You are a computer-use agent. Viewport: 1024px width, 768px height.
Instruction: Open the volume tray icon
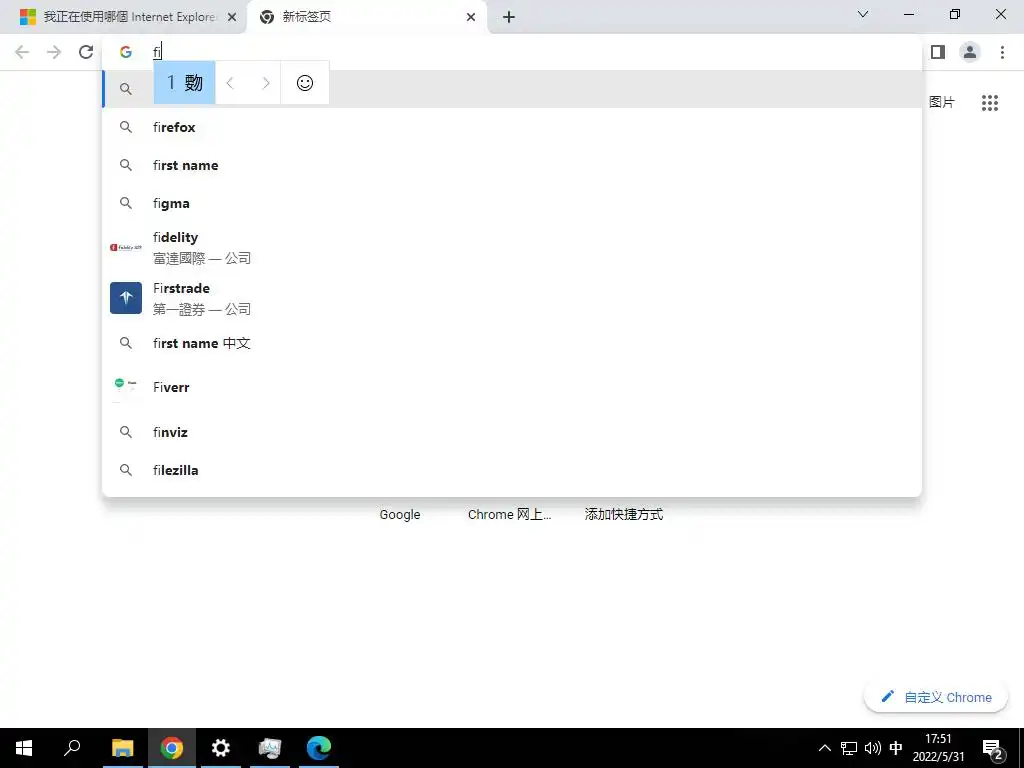point(872,748)
